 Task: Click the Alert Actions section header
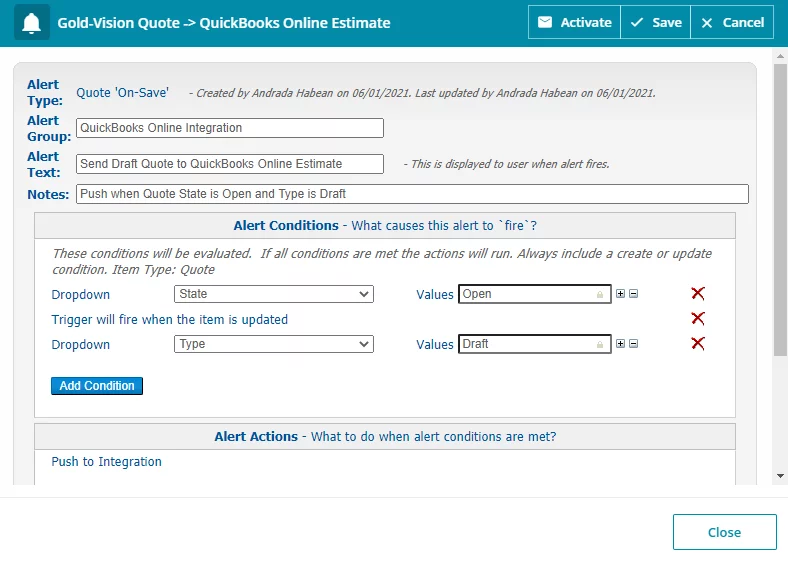pos(385,436)
